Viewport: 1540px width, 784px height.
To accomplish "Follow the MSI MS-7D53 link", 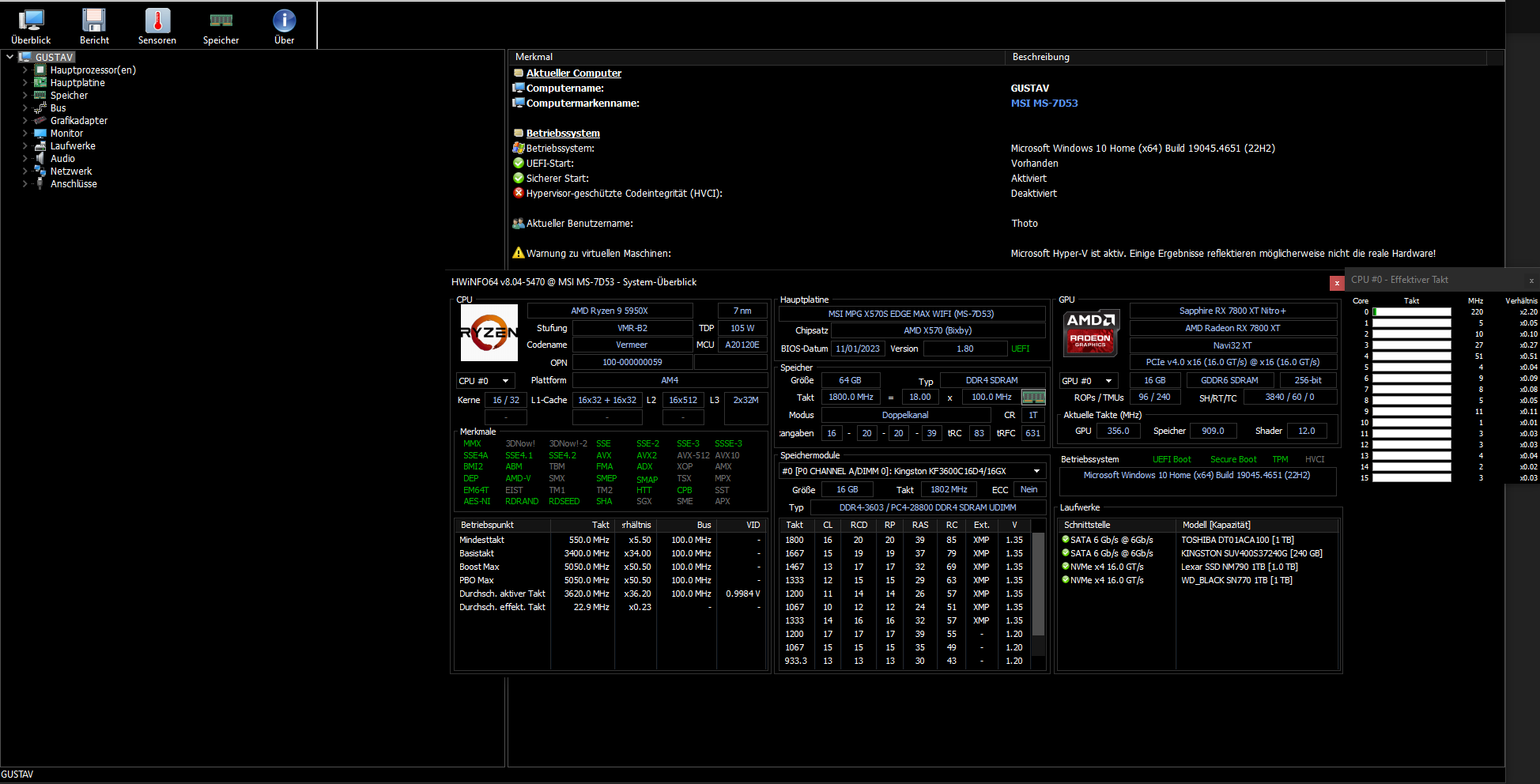I will (1044, 103).
